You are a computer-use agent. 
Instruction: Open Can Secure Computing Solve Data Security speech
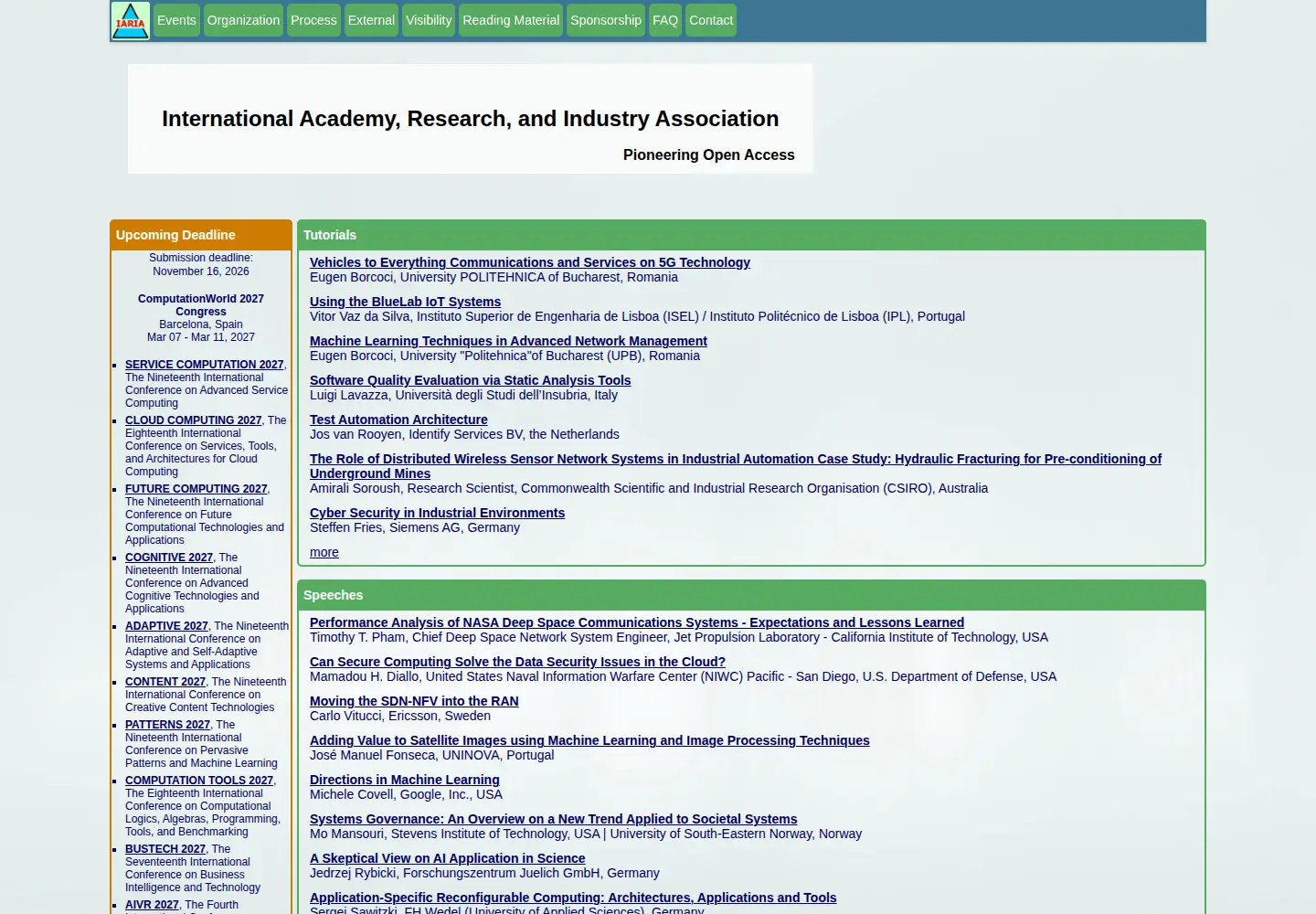click(517, 662)
